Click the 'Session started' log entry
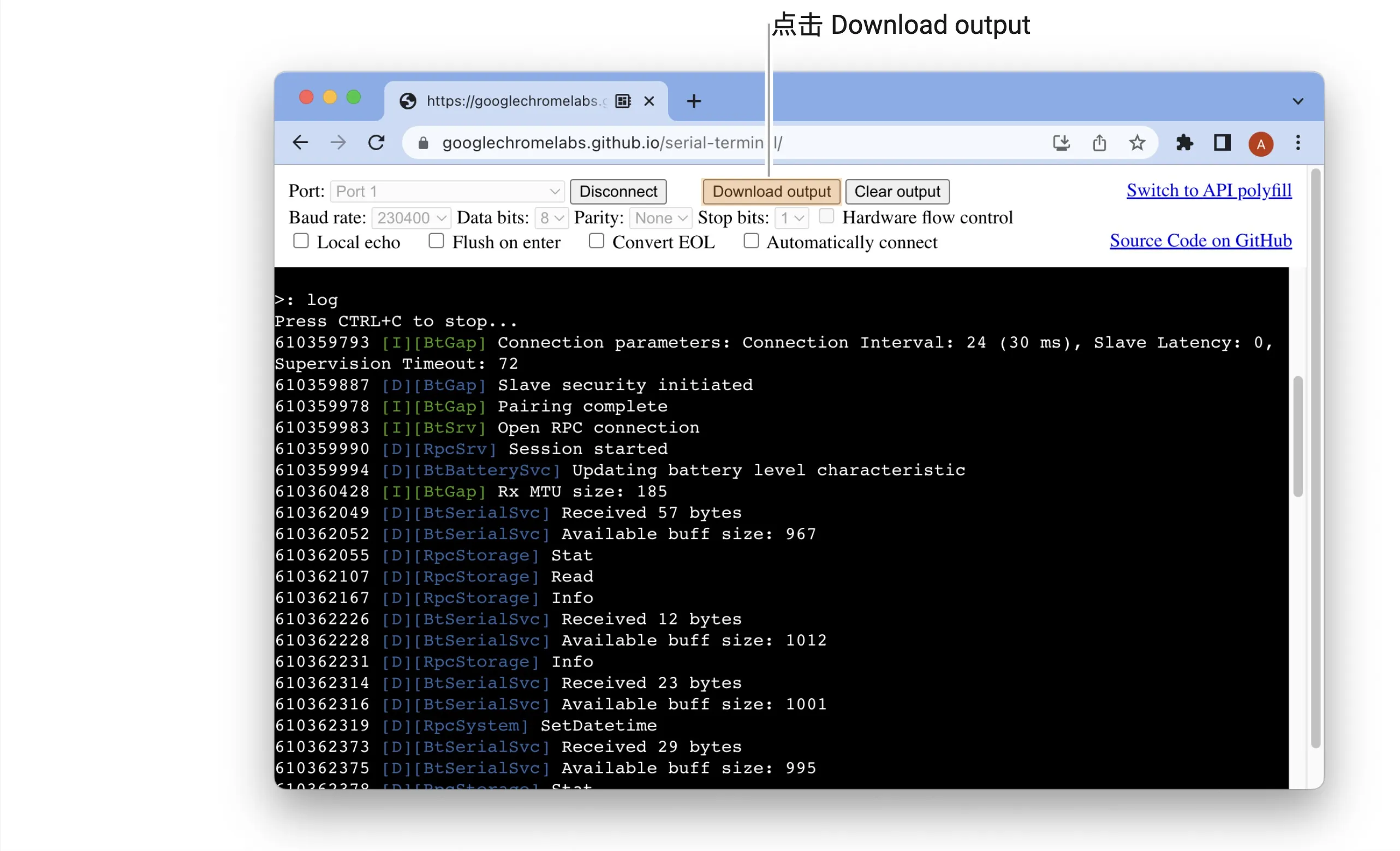1400x851 pixels. coord(471,449)
